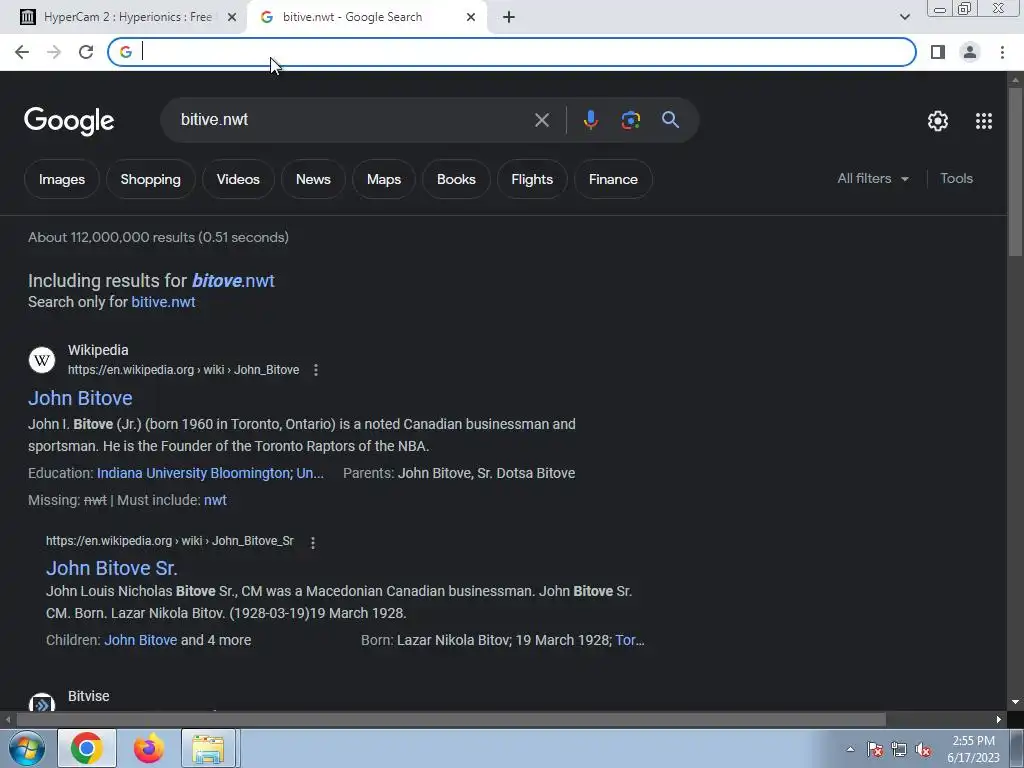Click the Must include nwt link
1024x768 pixels.
(215, 500)
